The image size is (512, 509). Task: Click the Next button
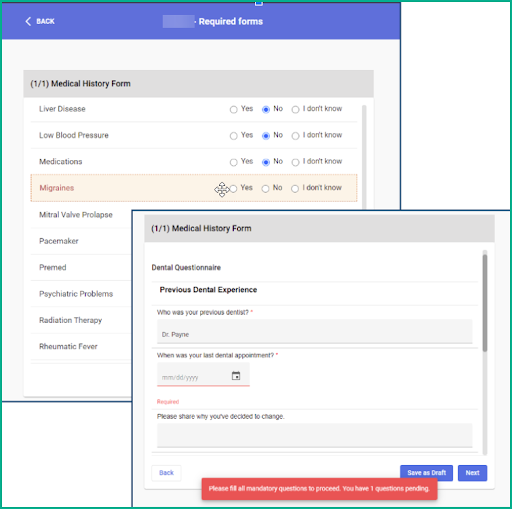pyautogui.click(x=472, y=473)
